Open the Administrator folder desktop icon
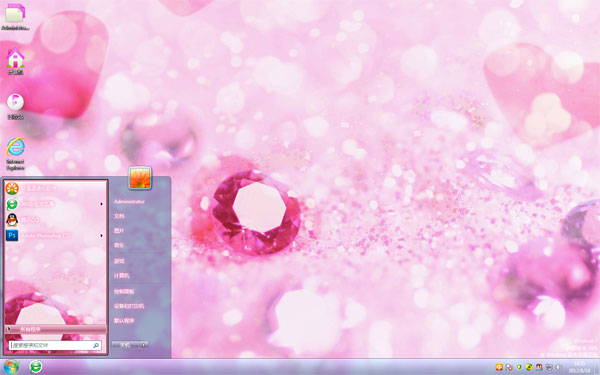The width and height of the screenshot is (600, 375). coord(15,16)
